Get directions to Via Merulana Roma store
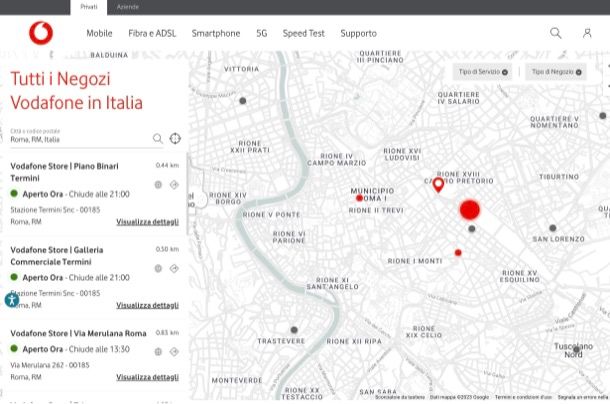 174,351
